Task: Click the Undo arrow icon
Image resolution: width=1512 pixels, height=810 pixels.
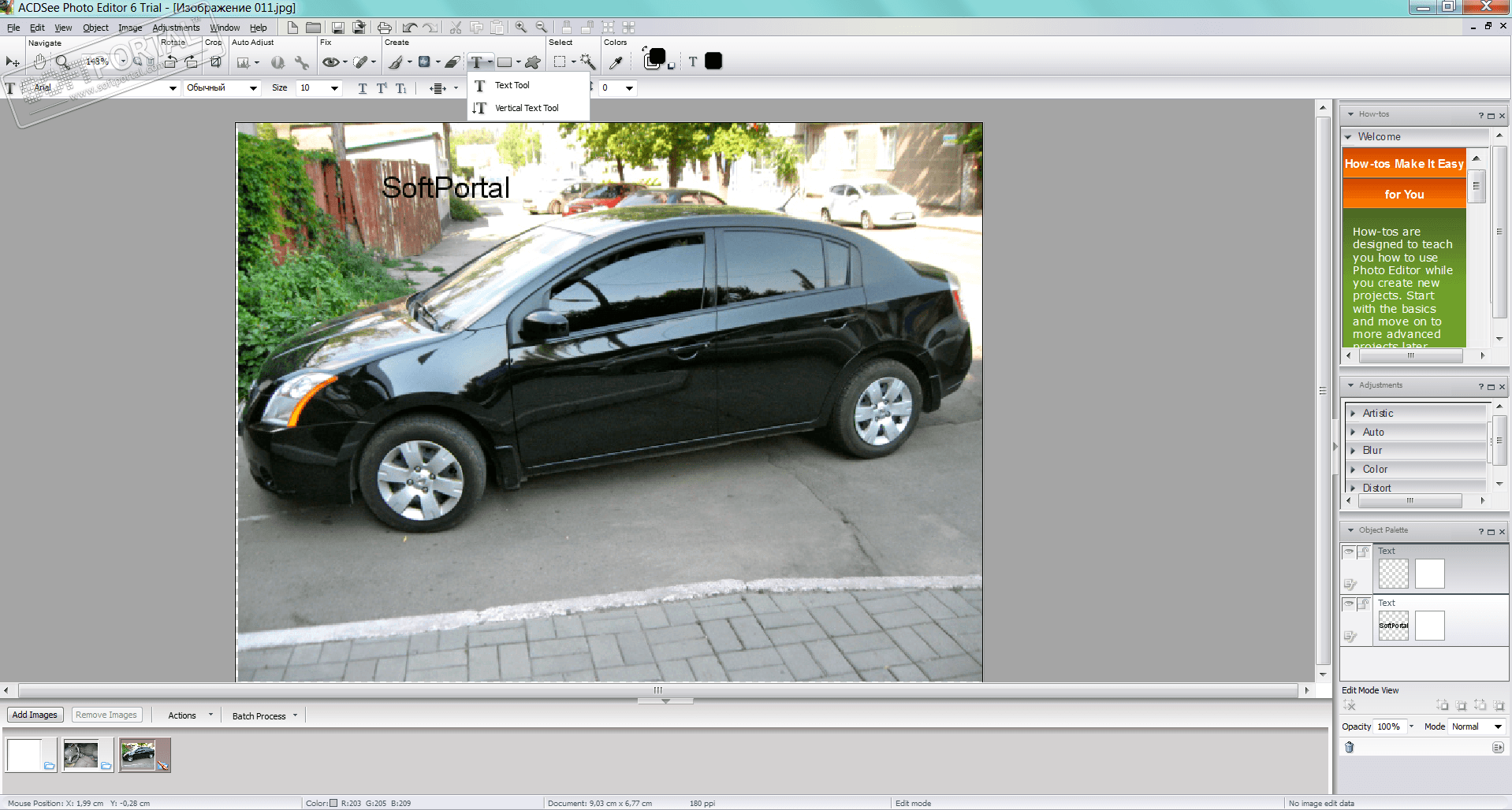Action: (x=410, y=28)
